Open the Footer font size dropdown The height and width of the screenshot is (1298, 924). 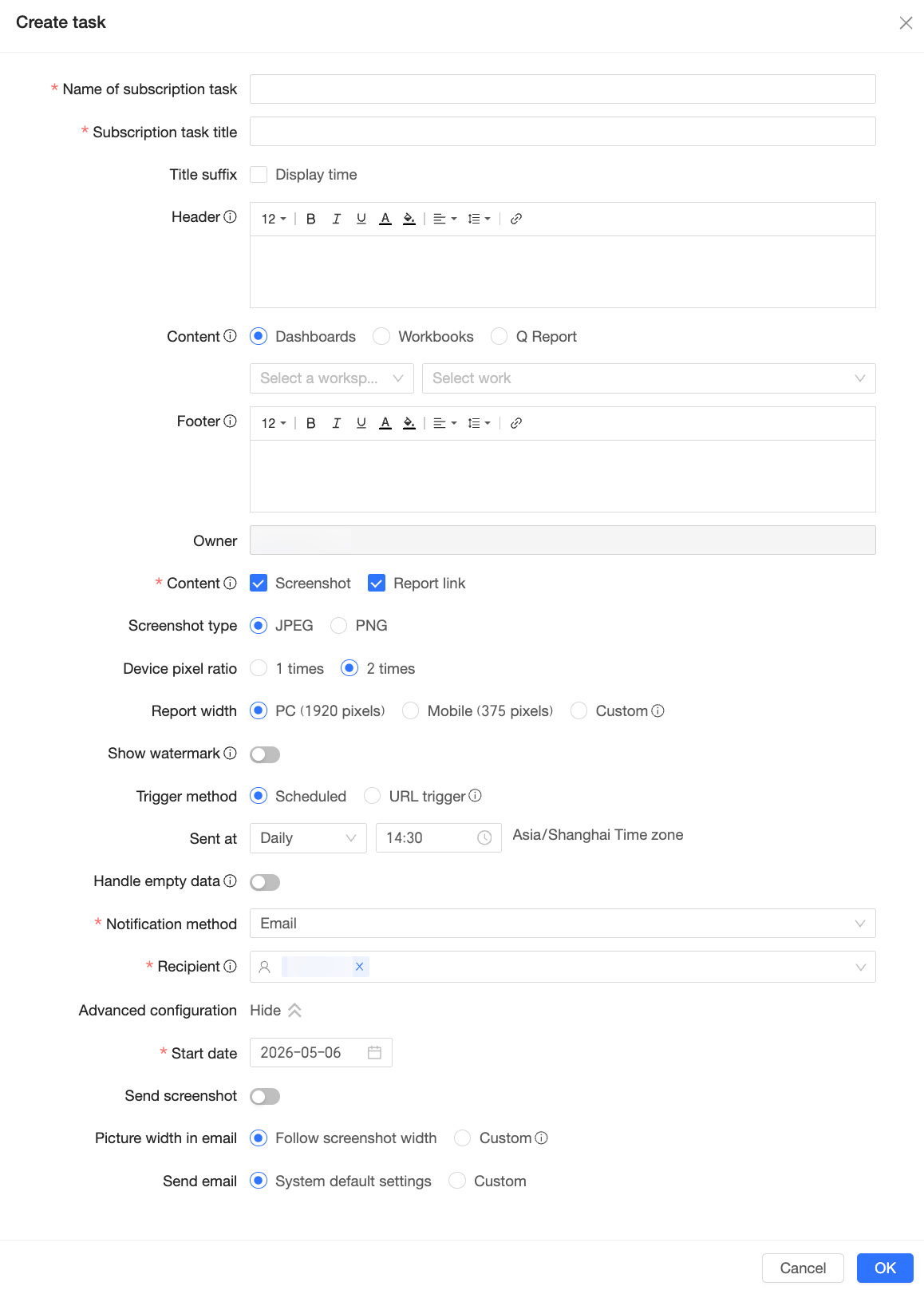point(274,423)
